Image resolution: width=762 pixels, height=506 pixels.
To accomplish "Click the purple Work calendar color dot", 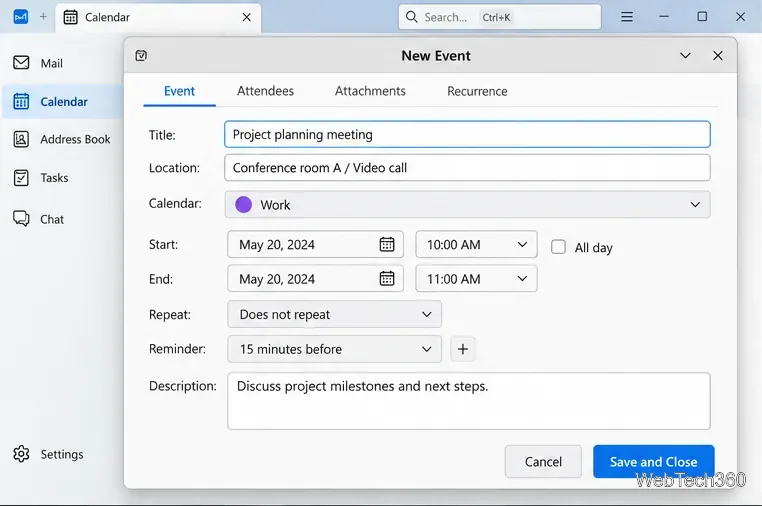I will click(243, 205).
